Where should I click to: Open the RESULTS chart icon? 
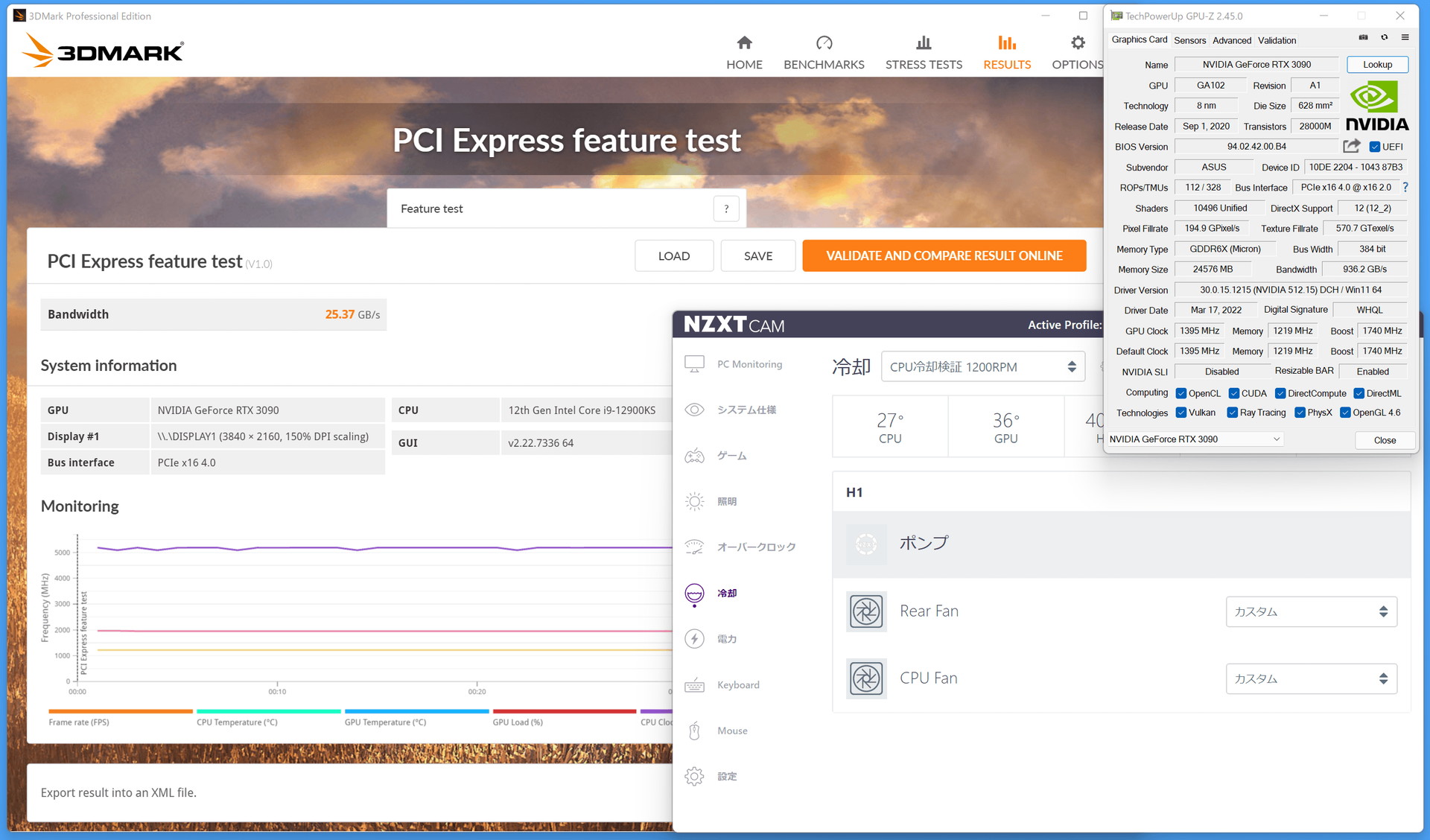(x=1007, y=42)
